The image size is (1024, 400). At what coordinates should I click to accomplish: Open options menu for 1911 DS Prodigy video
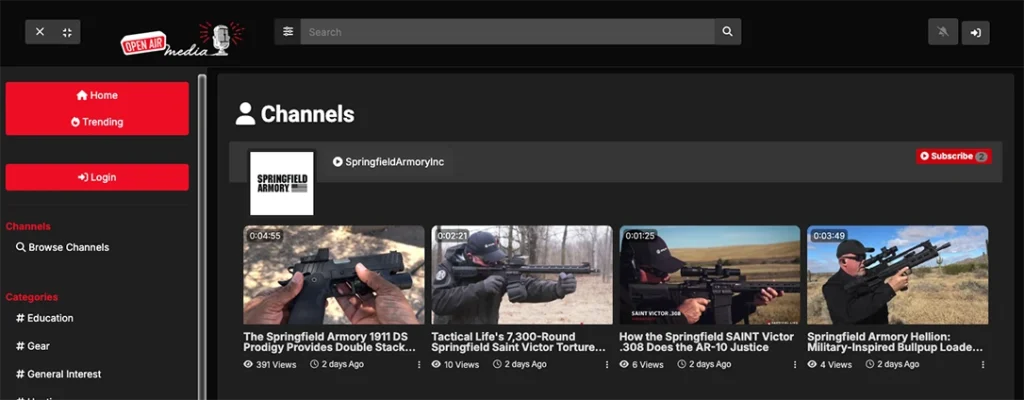[419, 365]
